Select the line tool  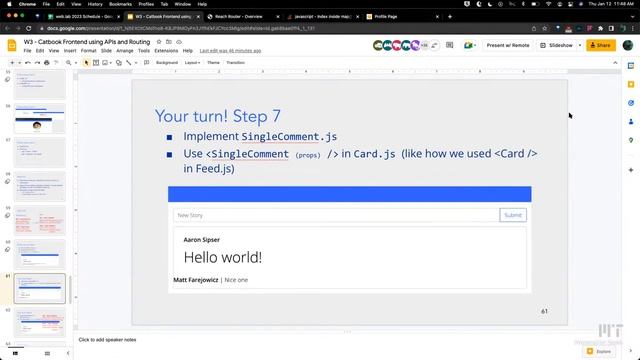coord(129,63)
